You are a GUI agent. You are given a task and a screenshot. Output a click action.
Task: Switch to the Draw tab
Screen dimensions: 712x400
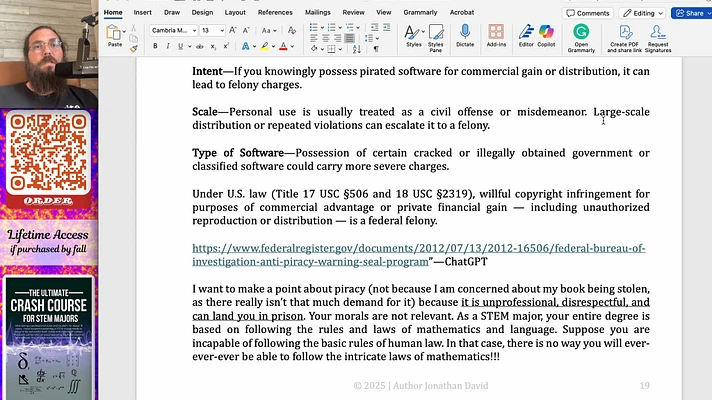tap(172, 12)
